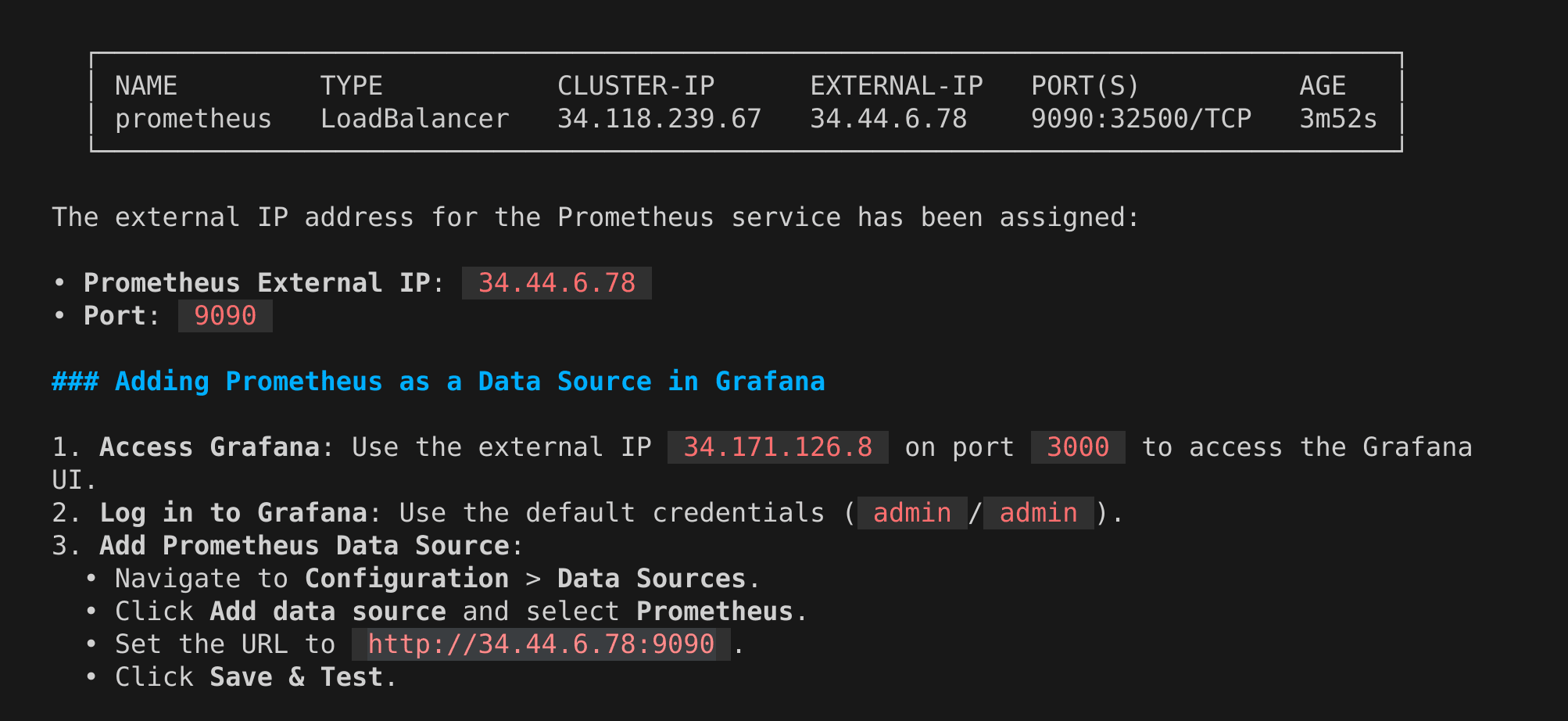Screen dimensions: 1568x721
Task: Click cluster IP 34.118.239.67 in table
Action: [659, 119]
